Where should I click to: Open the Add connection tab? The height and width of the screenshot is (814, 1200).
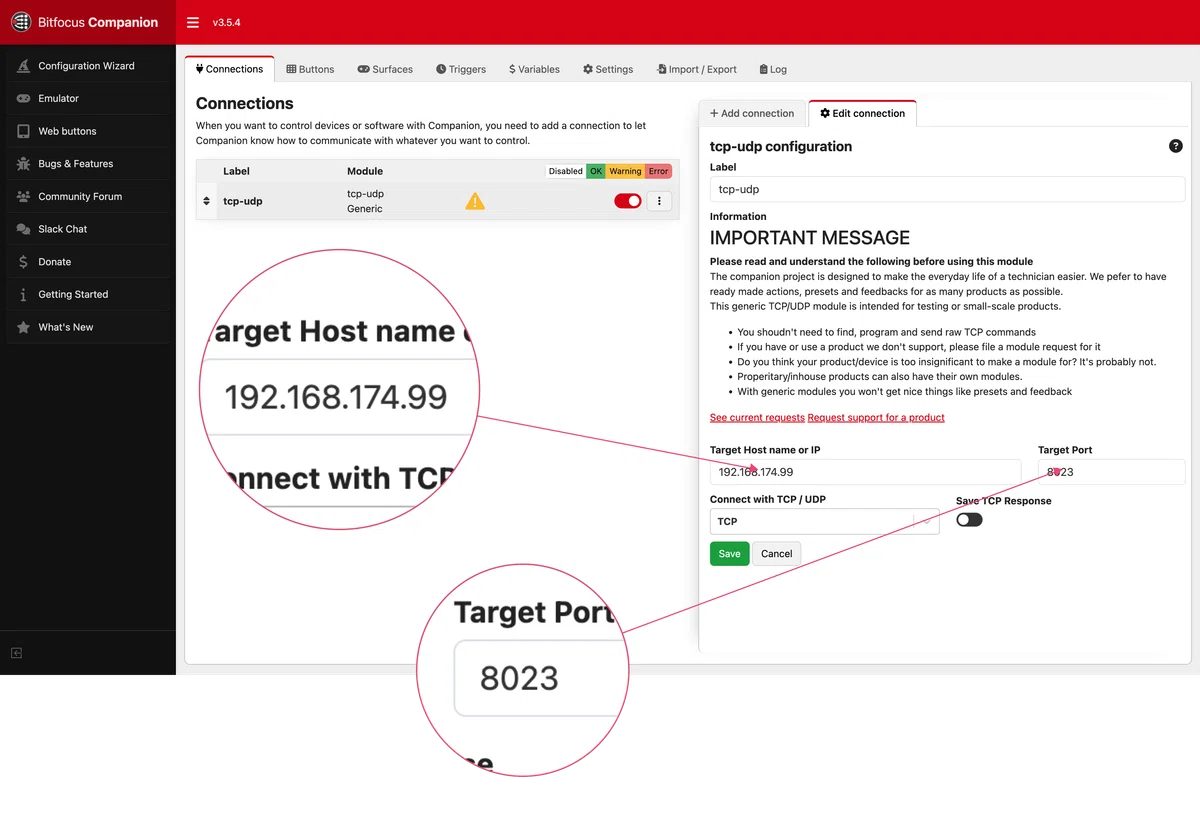[752, 113]
